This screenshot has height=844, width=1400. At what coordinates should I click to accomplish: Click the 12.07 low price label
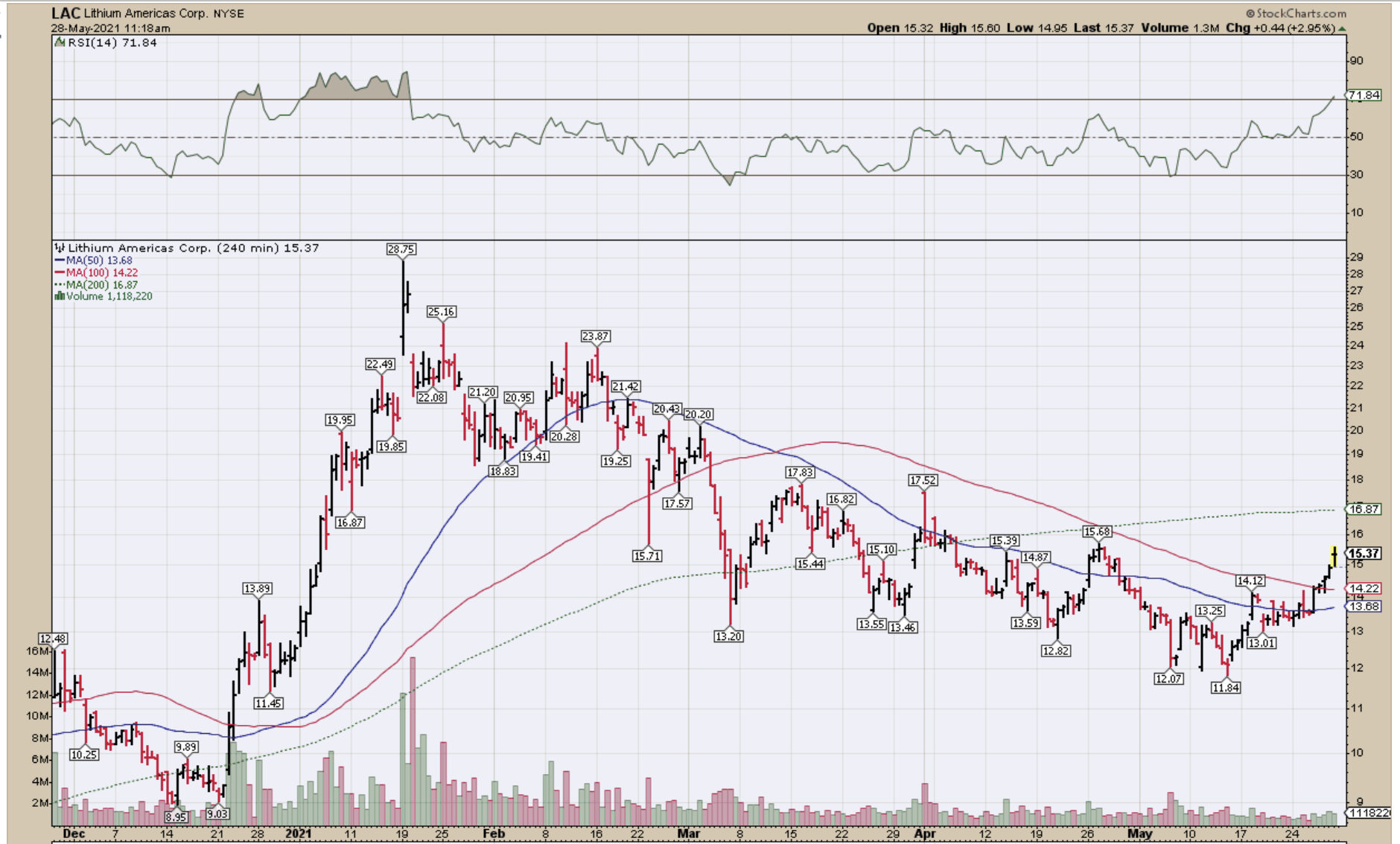click(1168, 679)
